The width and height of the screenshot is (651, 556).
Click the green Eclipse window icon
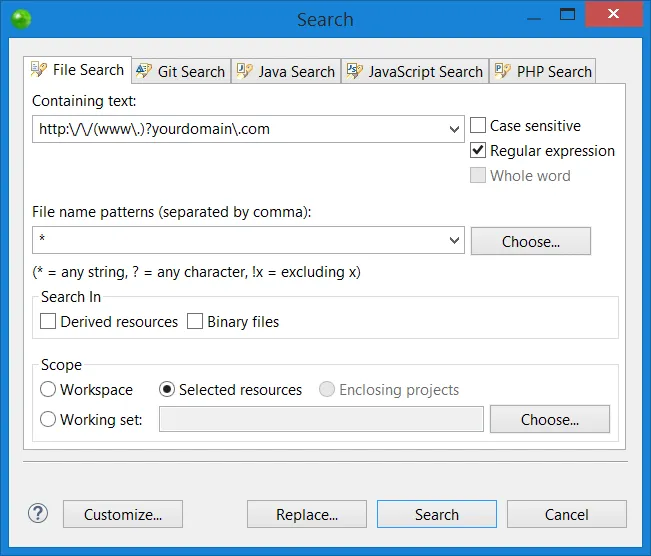tap(21, 19)
